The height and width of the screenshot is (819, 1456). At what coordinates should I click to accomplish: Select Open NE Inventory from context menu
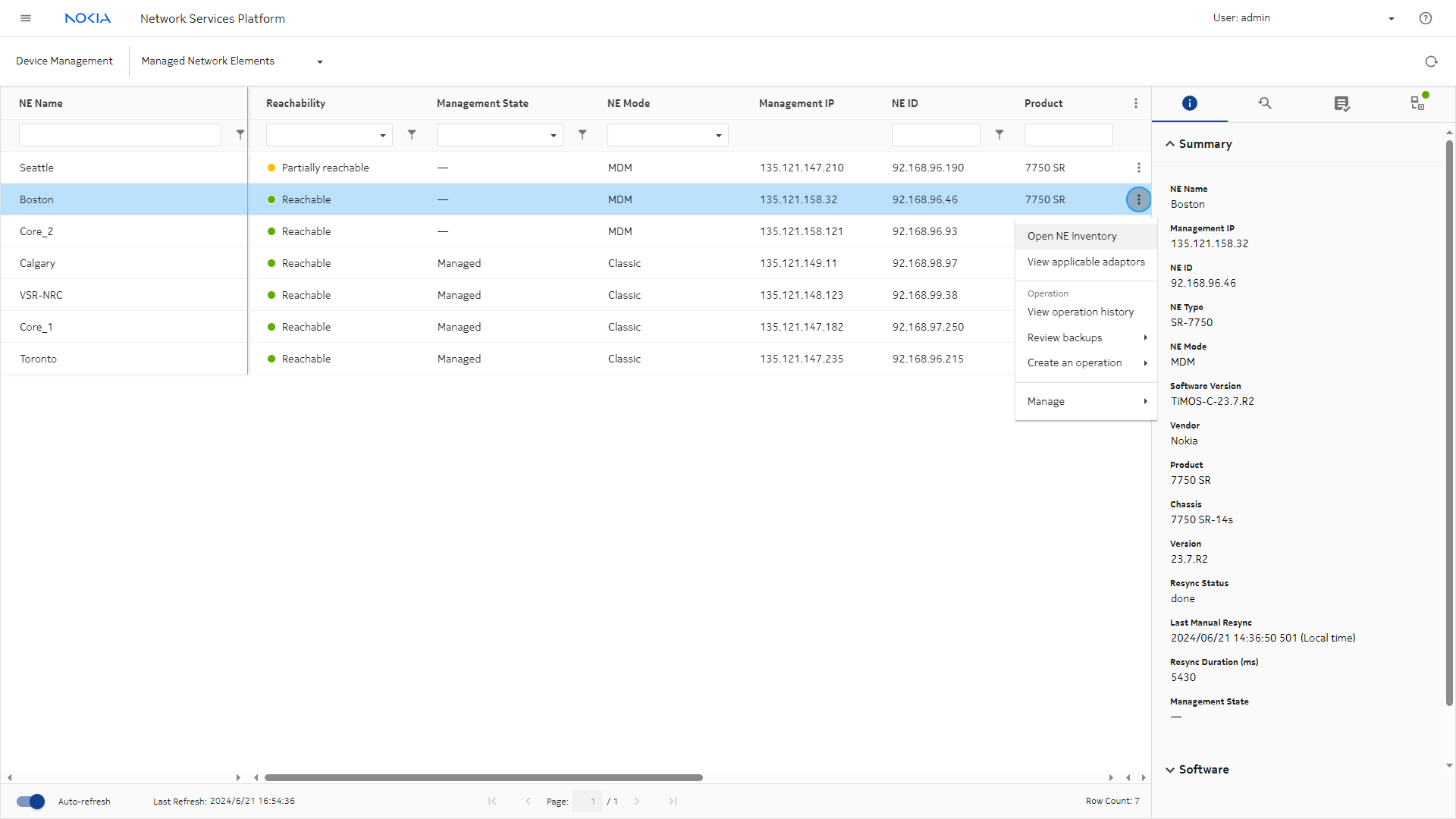1072,236
